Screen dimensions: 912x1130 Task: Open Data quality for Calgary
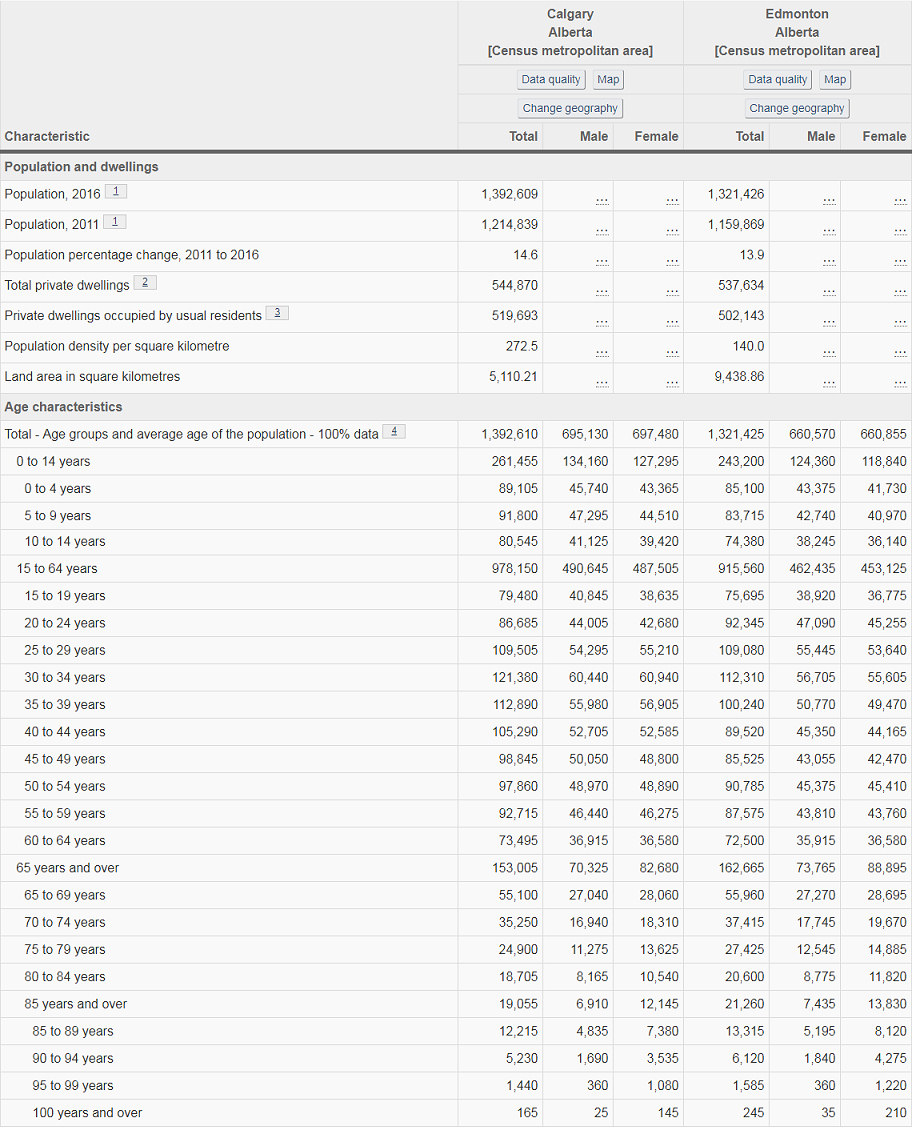point(551,79)
